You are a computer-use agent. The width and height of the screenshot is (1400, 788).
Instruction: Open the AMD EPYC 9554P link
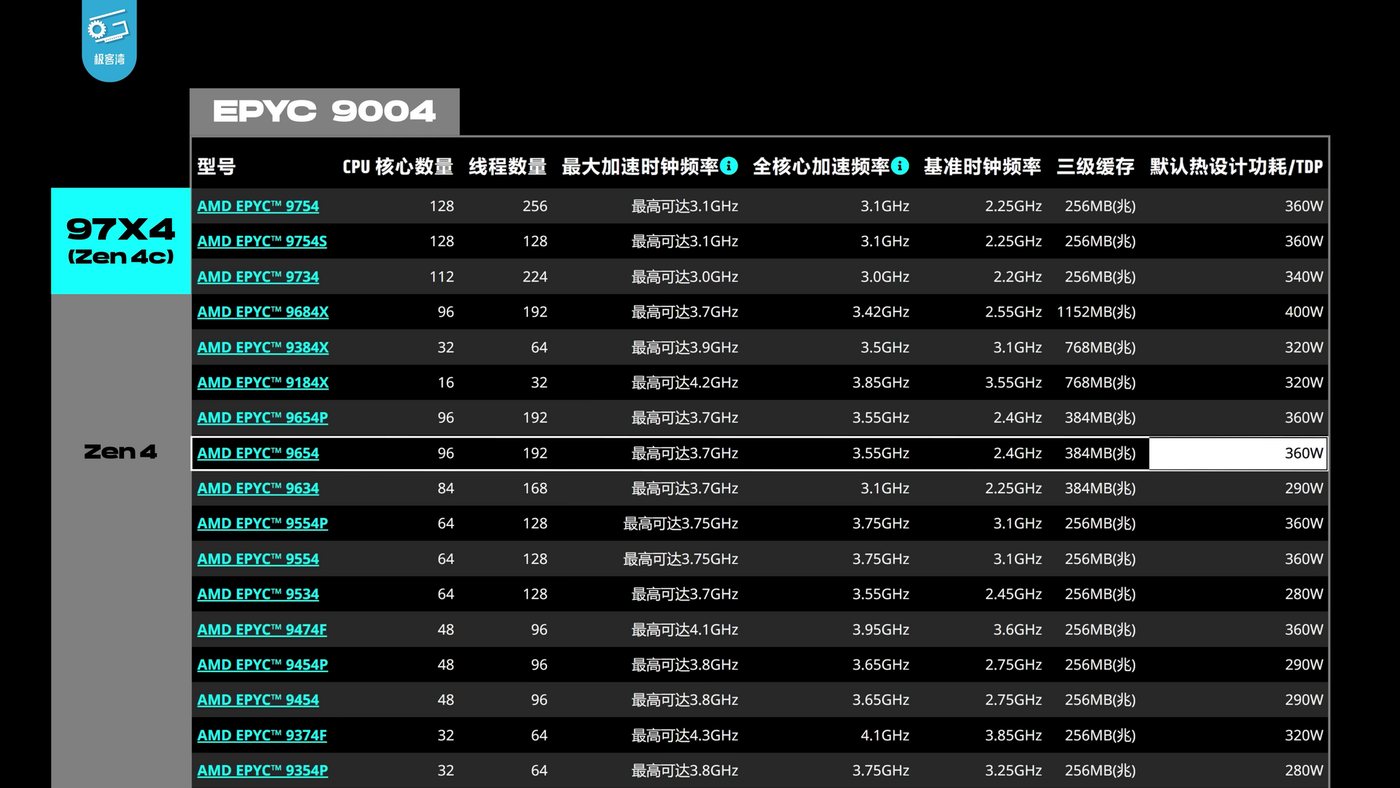263,523
